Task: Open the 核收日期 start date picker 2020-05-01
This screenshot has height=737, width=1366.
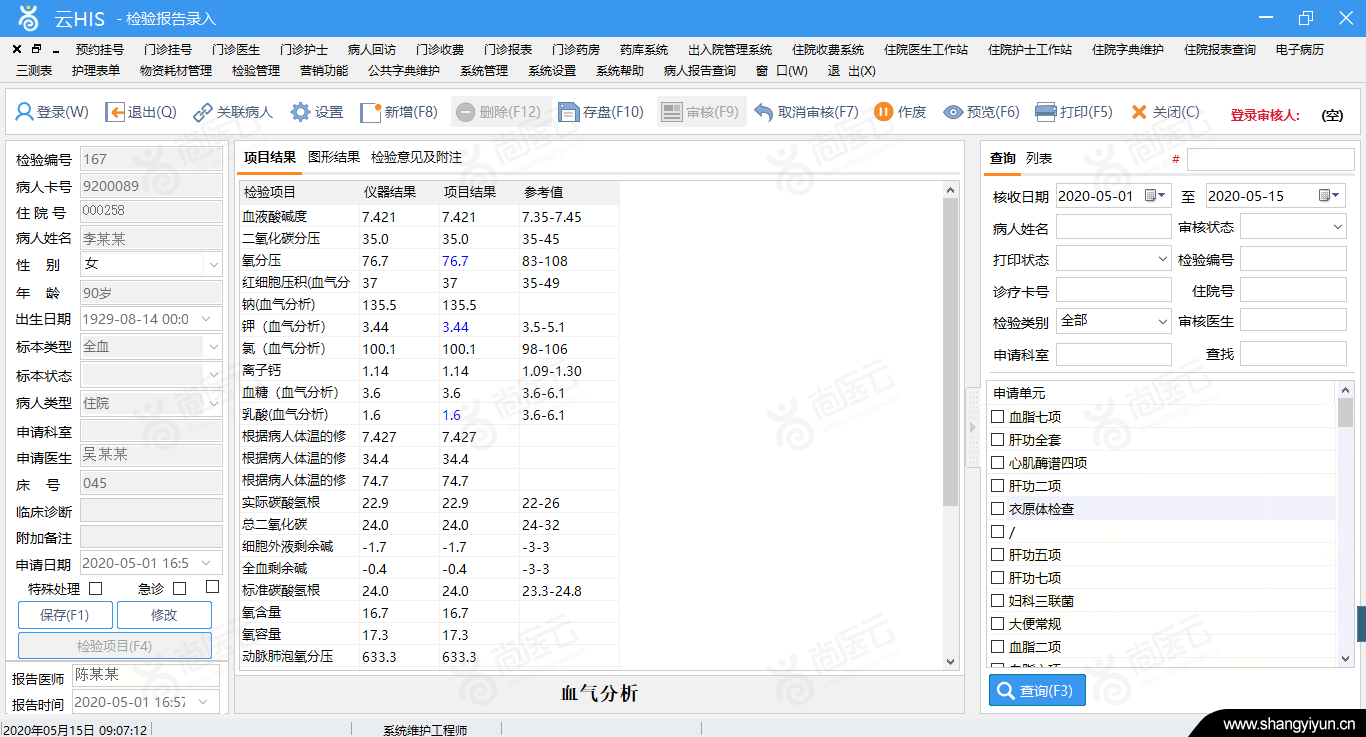Action: (x=1157, y=196)
